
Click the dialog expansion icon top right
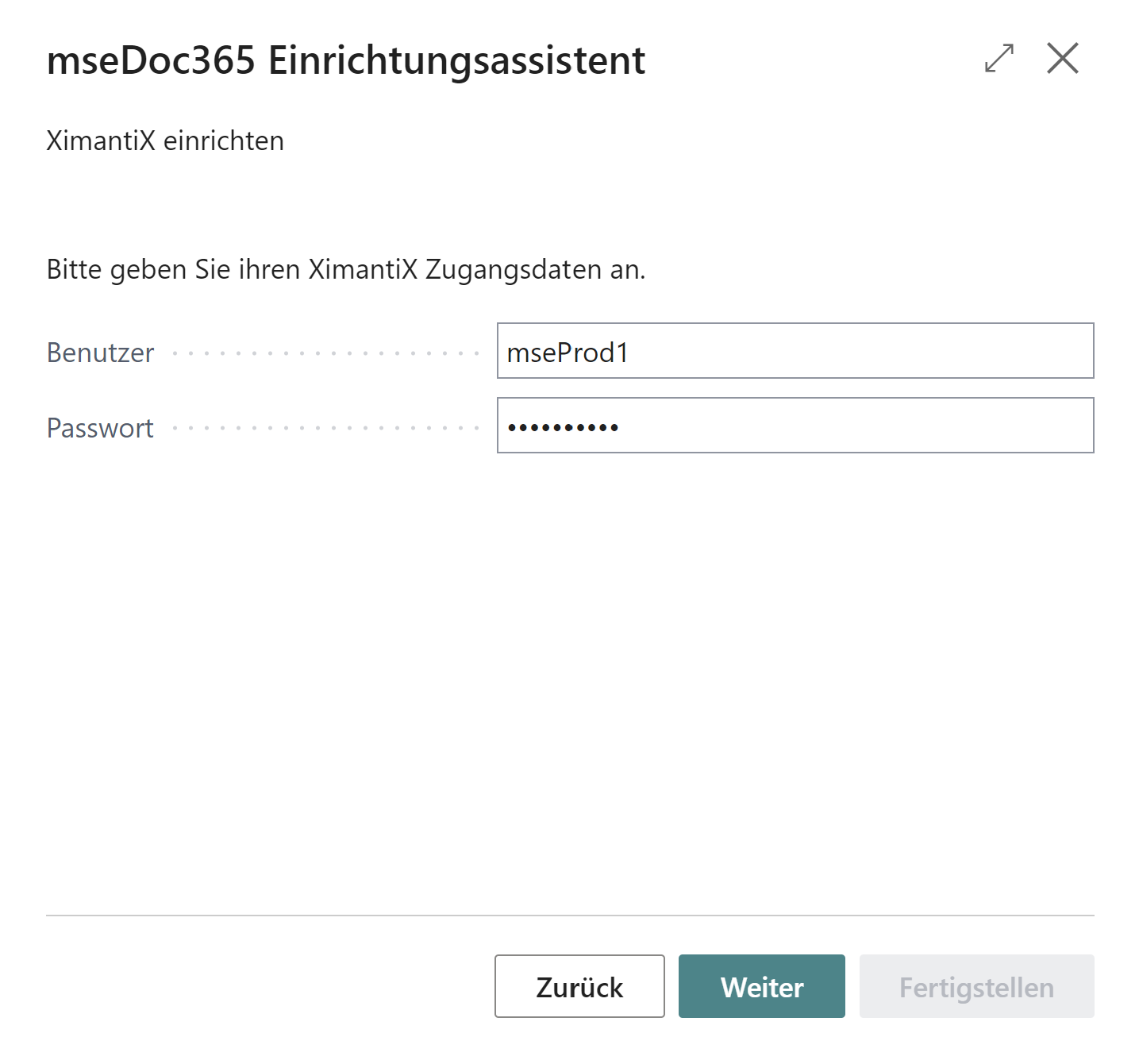[x=999, y=59]
